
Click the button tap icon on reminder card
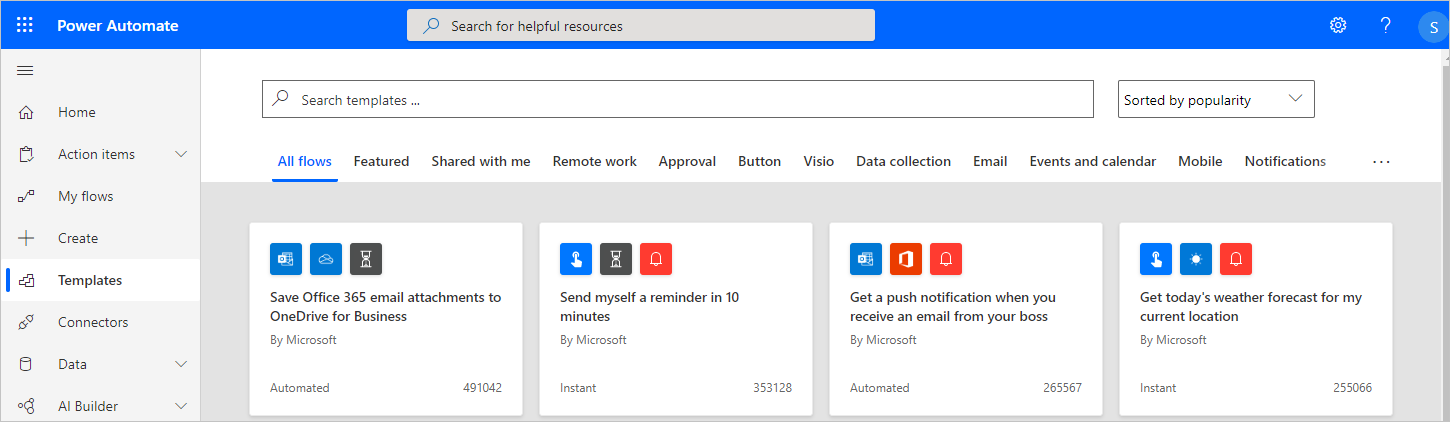pos(576,259)
